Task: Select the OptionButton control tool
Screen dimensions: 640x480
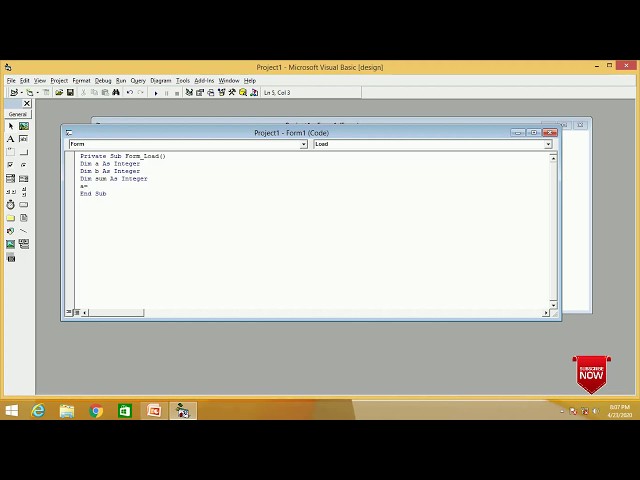Action: click(24, 165)
